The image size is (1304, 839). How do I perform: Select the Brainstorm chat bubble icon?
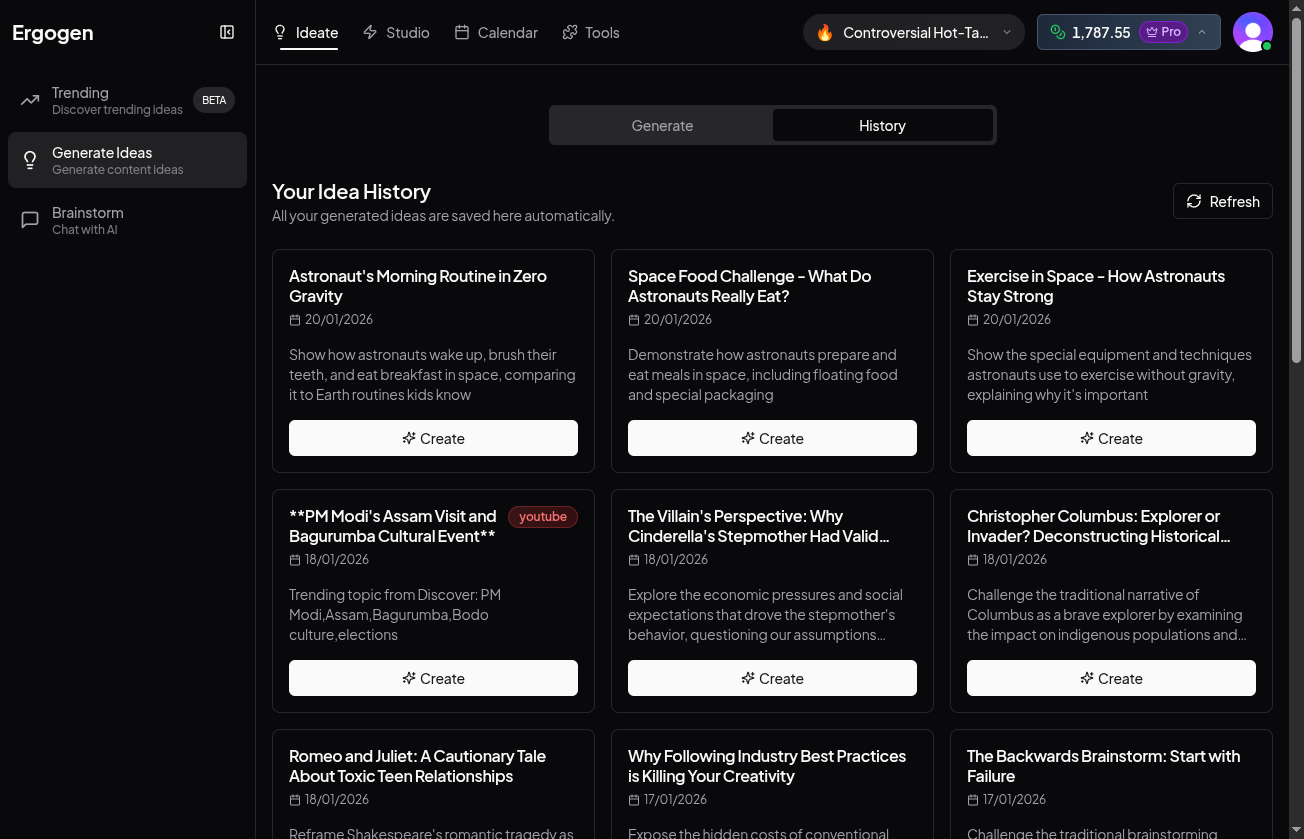point(30,220)
